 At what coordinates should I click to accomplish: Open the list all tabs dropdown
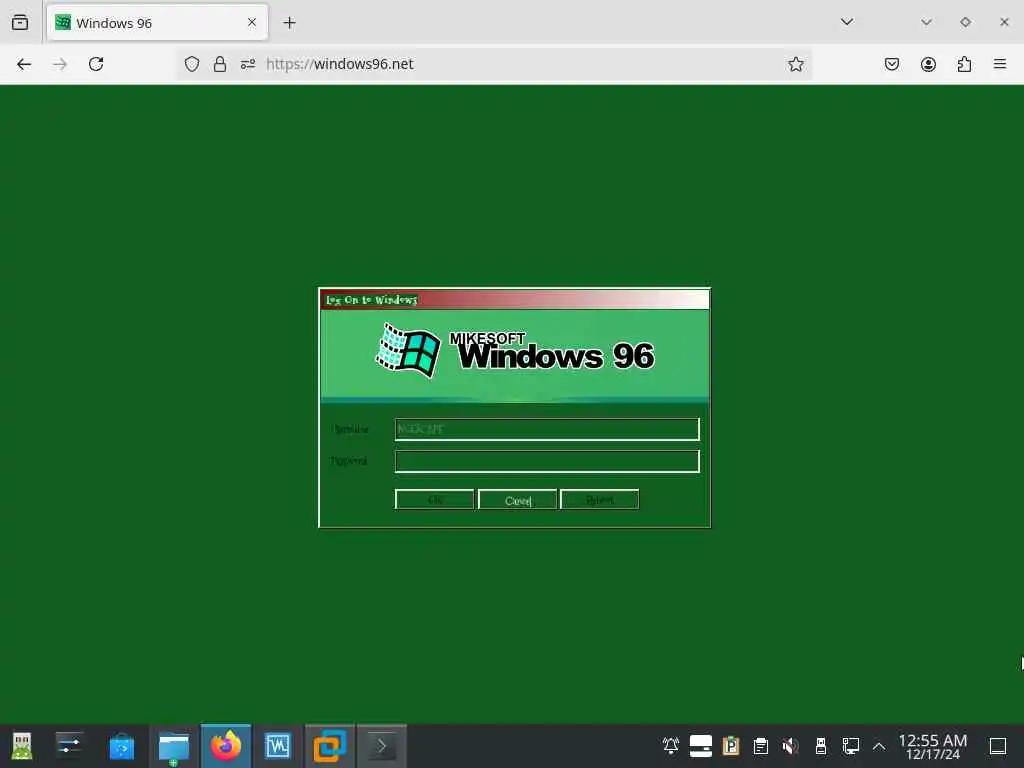(x=847, y=22)
